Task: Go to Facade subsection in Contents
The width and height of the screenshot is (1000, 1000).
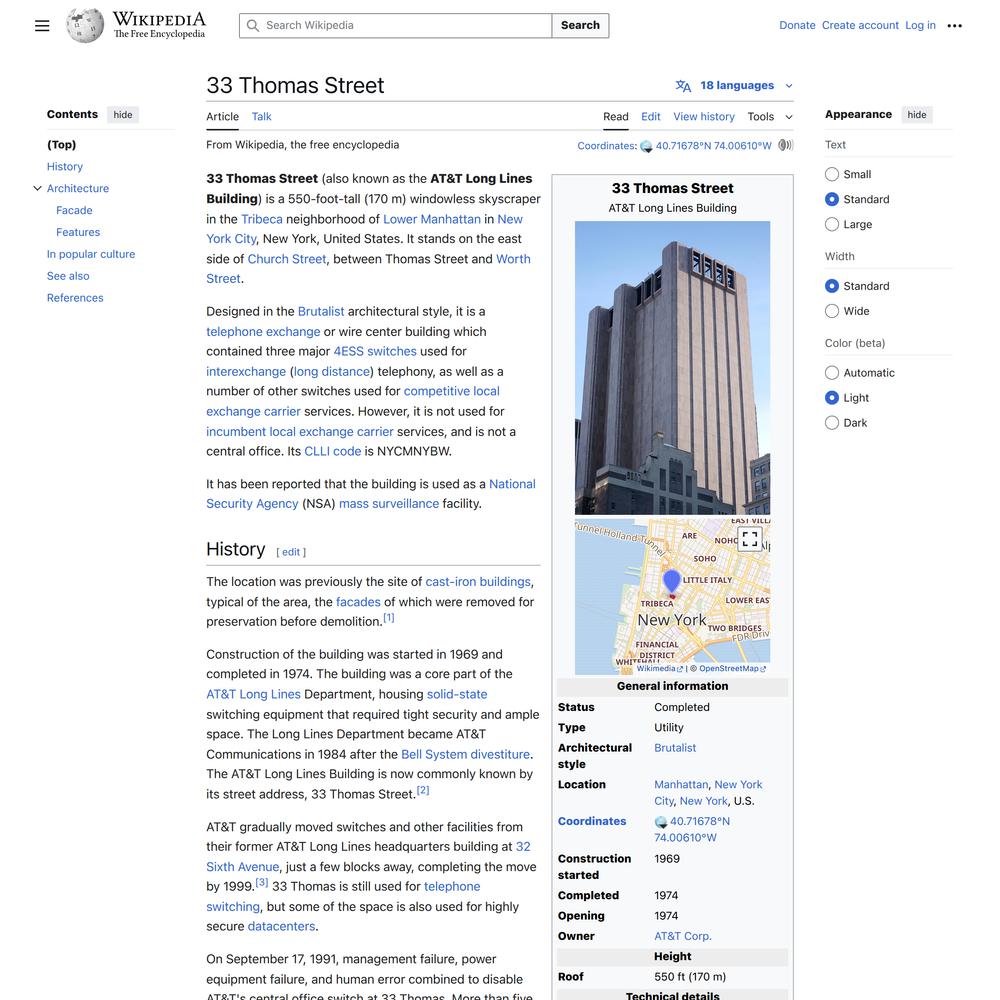Action: coord(74,210)
